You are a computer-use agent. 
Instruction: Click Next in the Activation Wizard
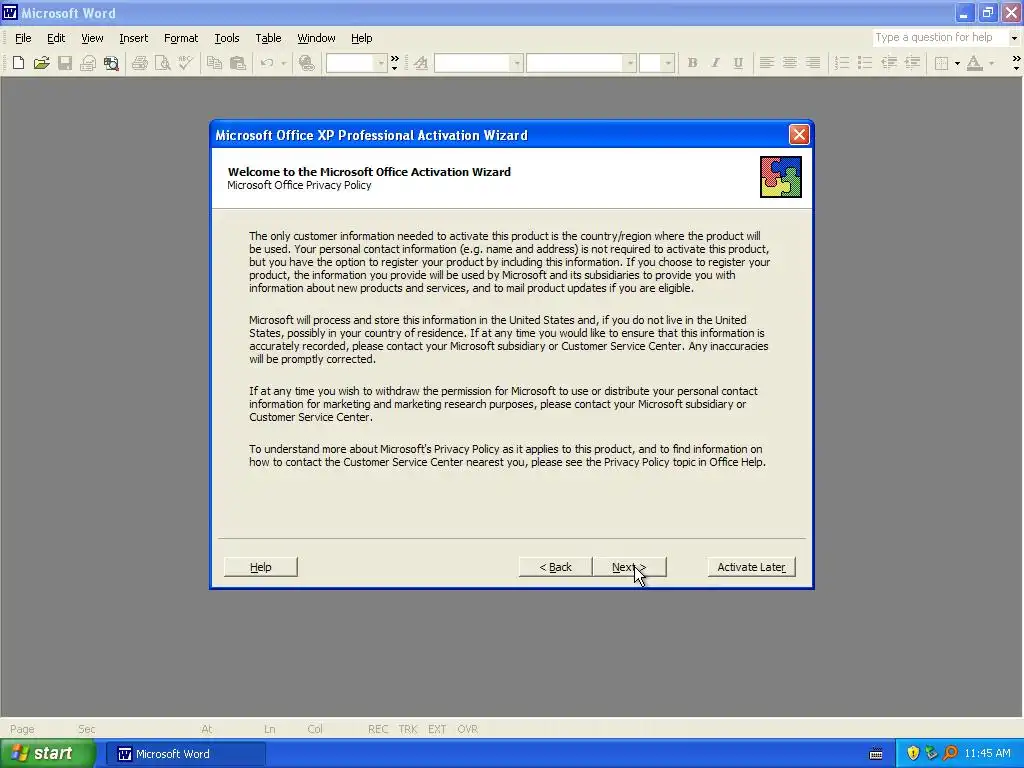(629, 567)
